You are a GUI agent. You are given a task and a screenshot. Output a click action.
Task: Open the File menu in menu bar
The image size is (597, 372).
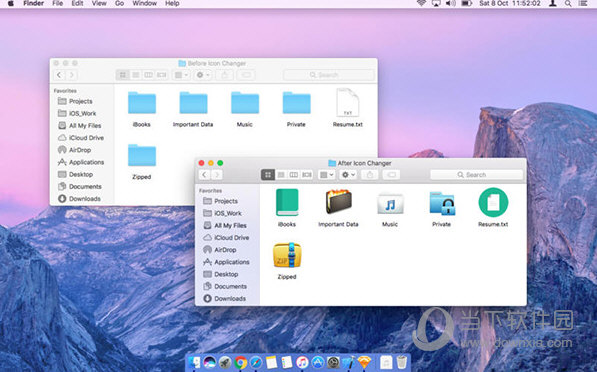(x=57, y=3)
